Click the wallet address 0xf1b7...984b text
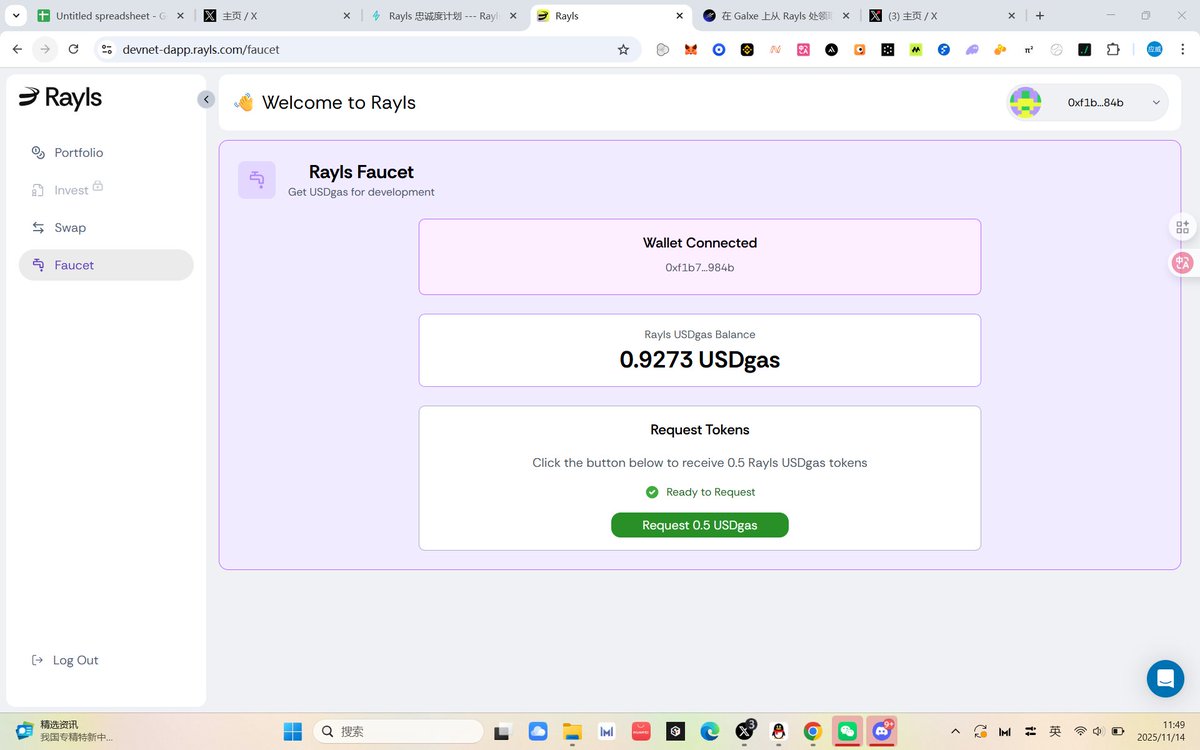Screen dimensions: 1200x750 pyautogui.click(x=700, y=268)
